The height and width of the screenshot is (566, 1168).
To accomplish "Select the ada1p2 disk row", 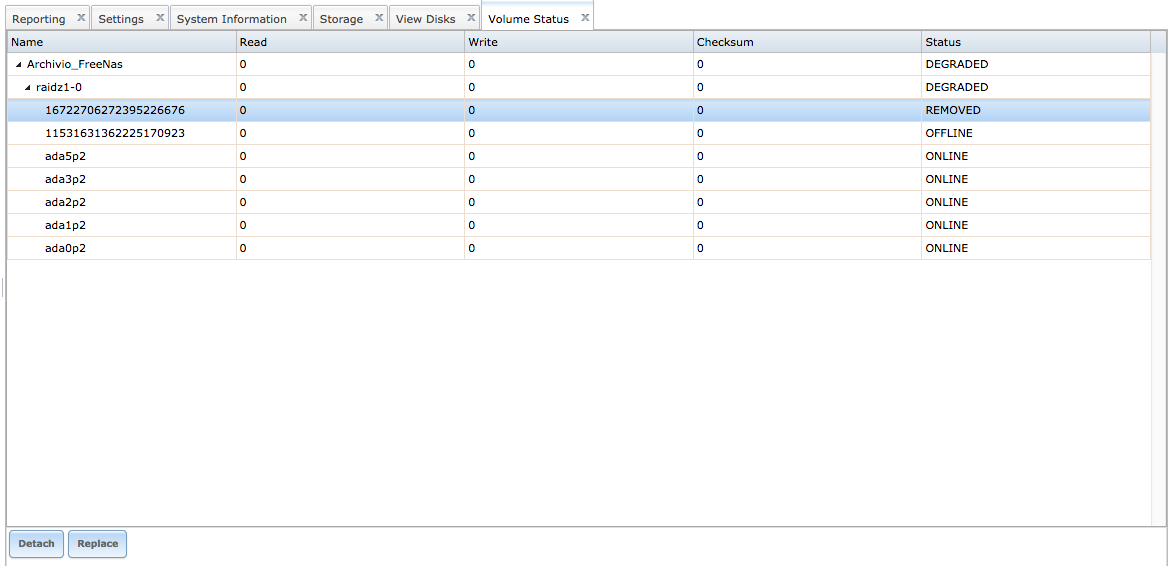I will (x=579, y=226).
